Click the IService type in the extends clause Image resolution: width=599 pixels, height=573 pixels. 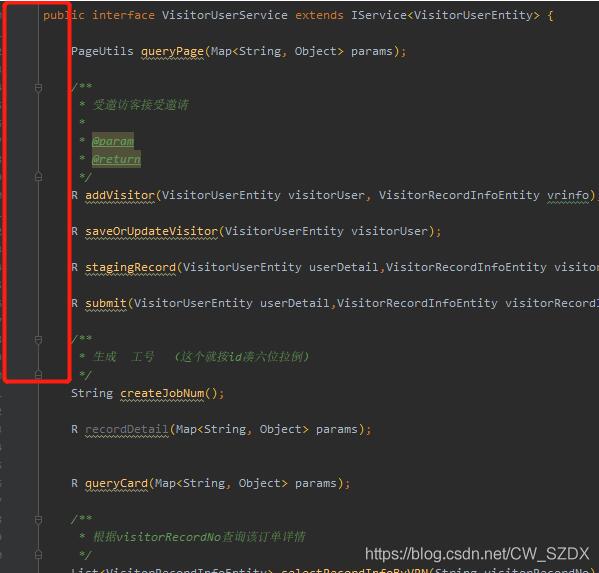click(x=379, y=15)
